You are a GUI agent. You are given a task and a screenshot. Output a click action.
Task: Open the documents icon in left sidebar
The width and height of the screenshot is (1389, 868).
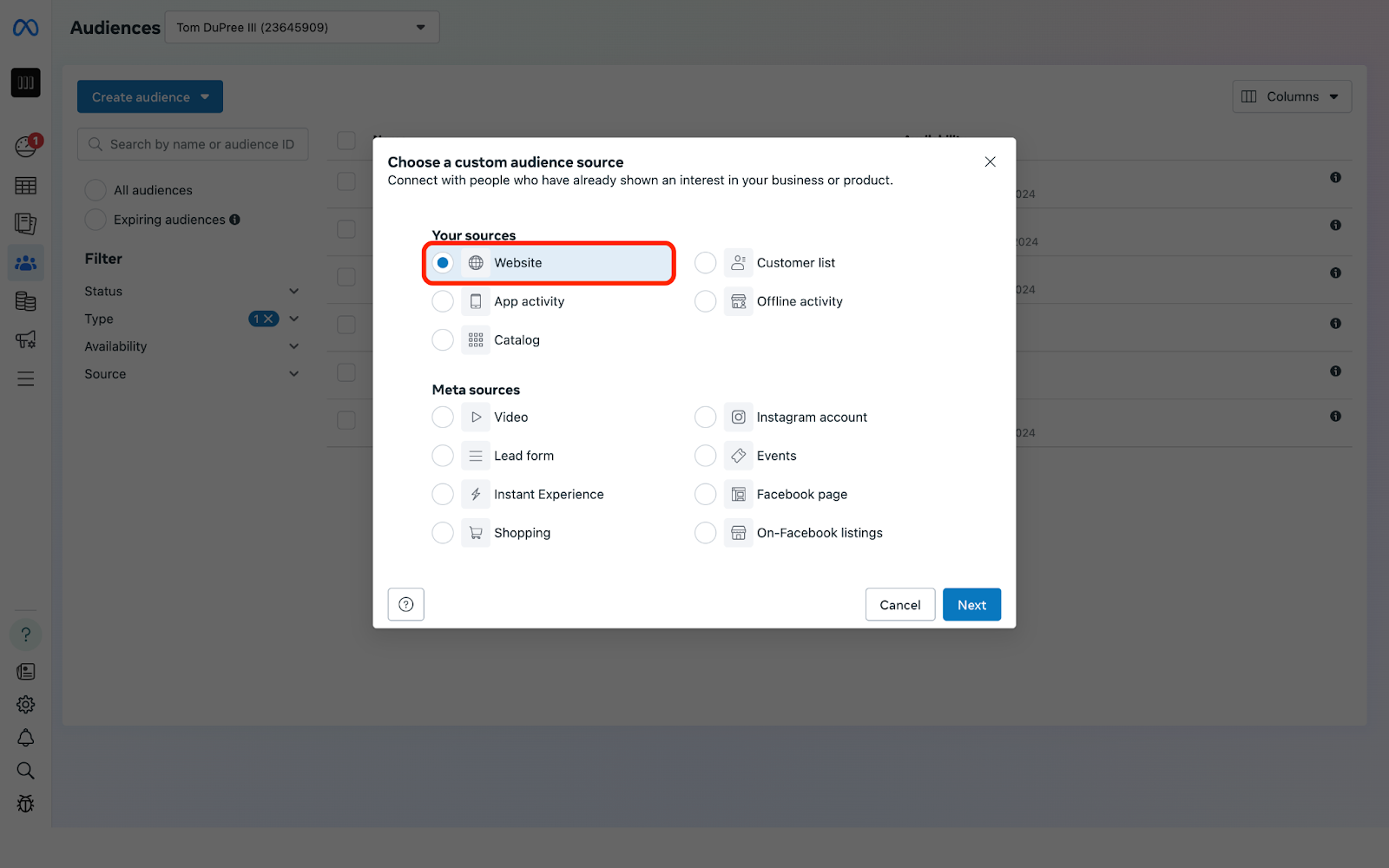pyautogui.click(x=25, y=224)
